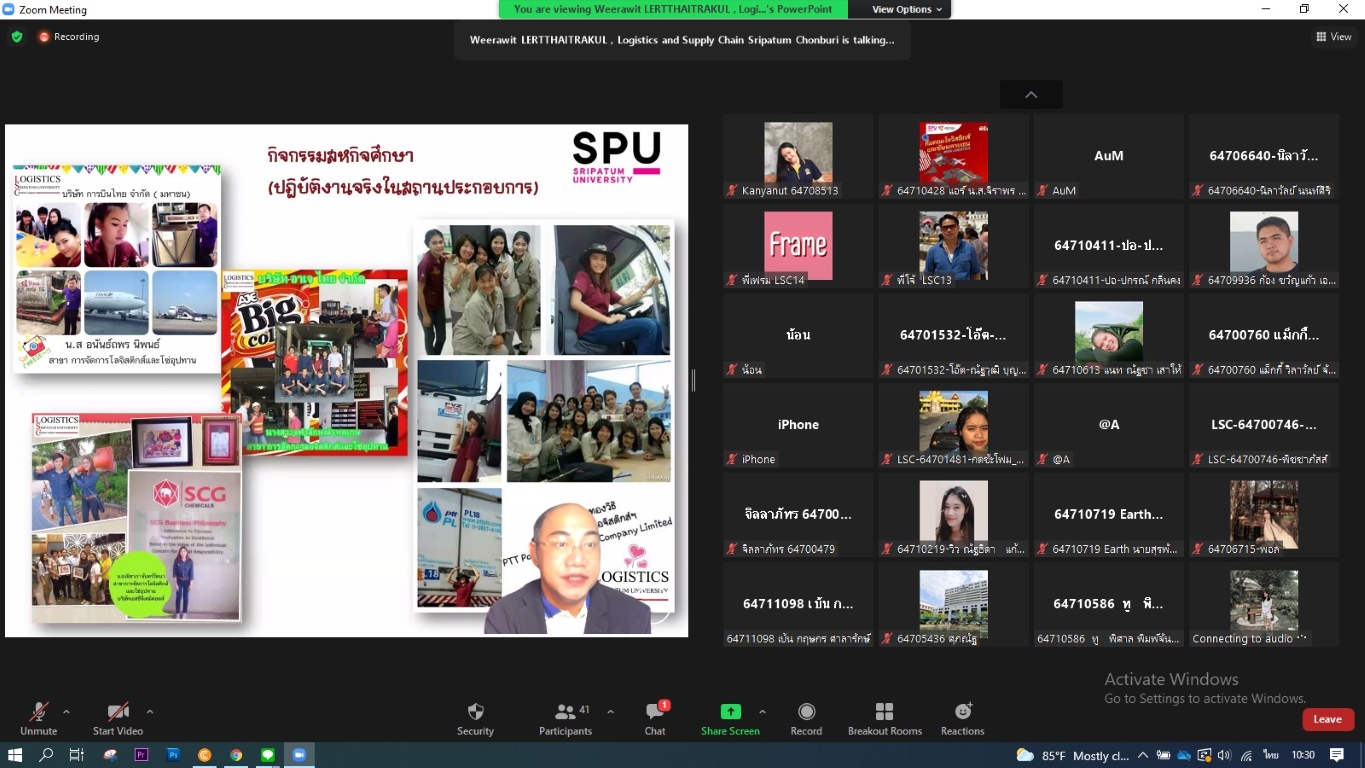The height and width of the screenshot is (768, 1365).
Task: Select tile labeled 64710411
Action: click(1108, 246)
